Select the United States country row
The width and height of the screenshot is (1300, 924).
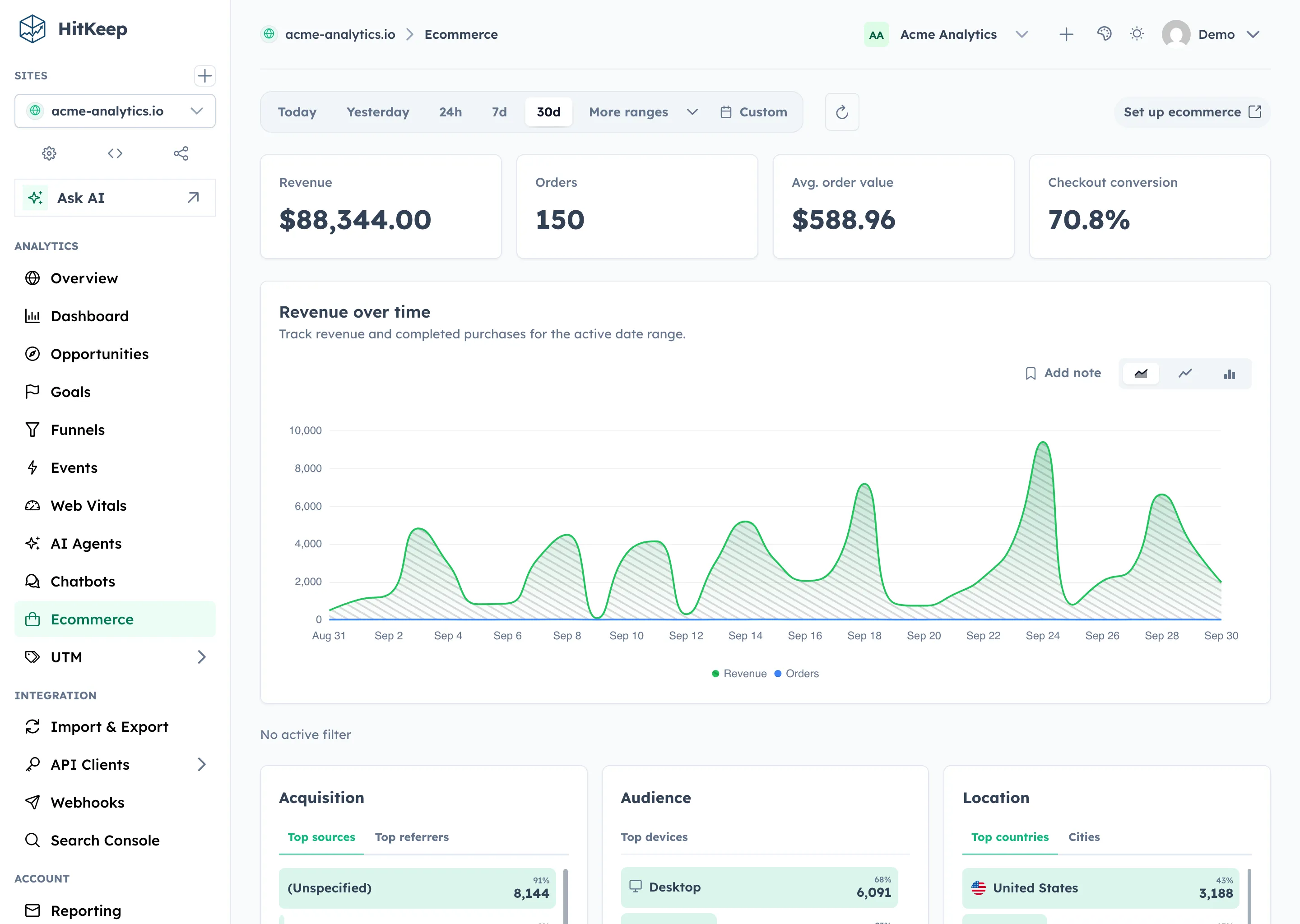(x=1101, y=887)
